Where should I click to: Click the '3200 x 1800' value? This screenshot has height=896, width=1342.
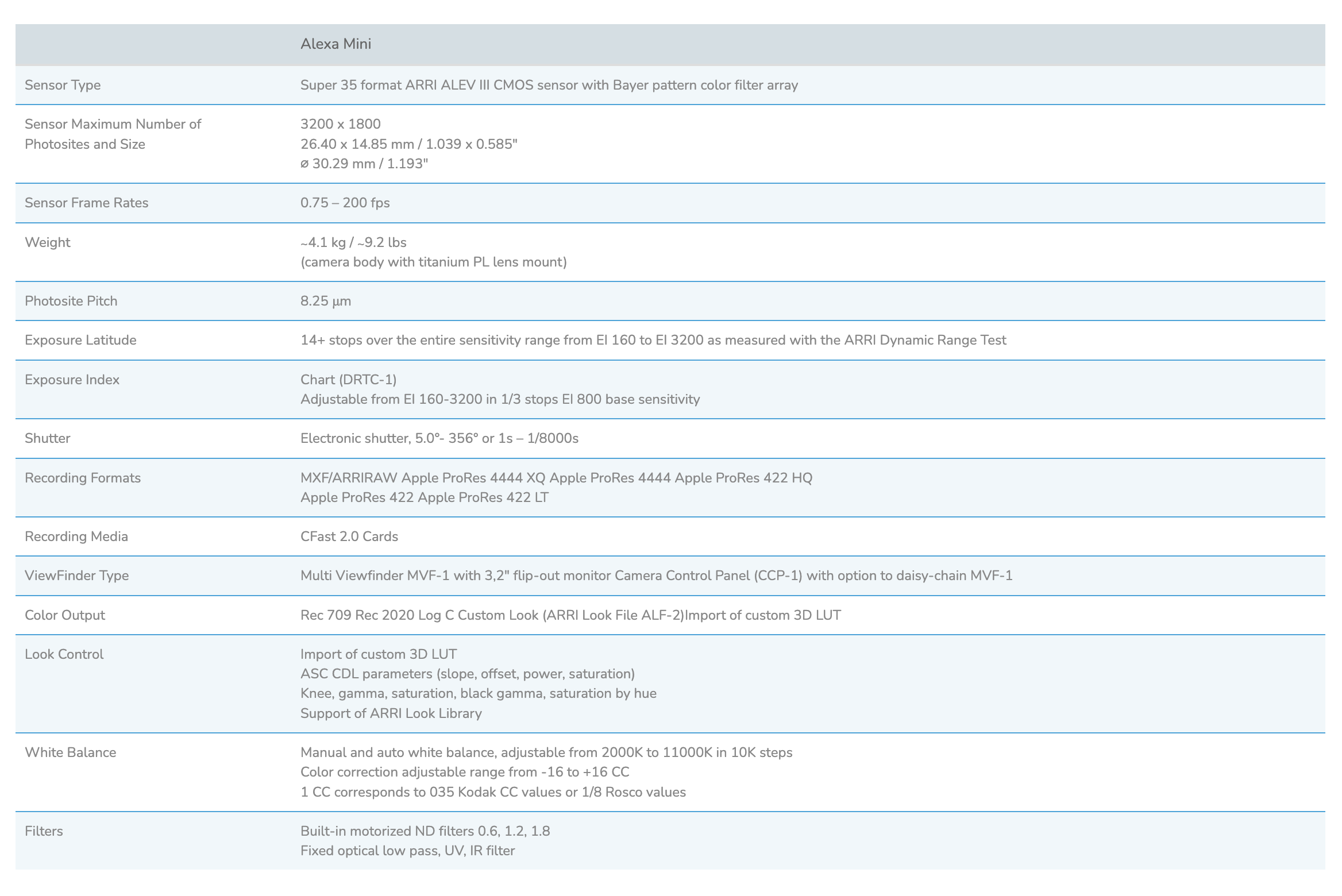[x=341, y=124]
